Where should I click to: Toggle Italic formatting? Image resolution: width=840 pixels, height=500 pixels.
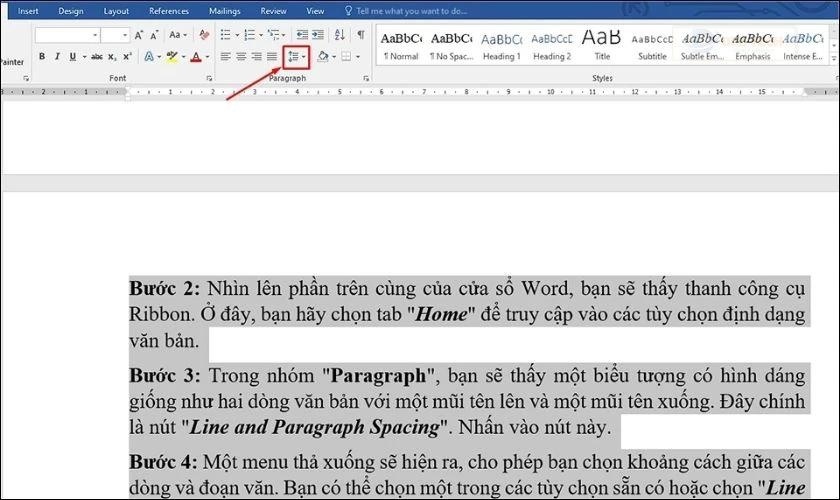57,56
